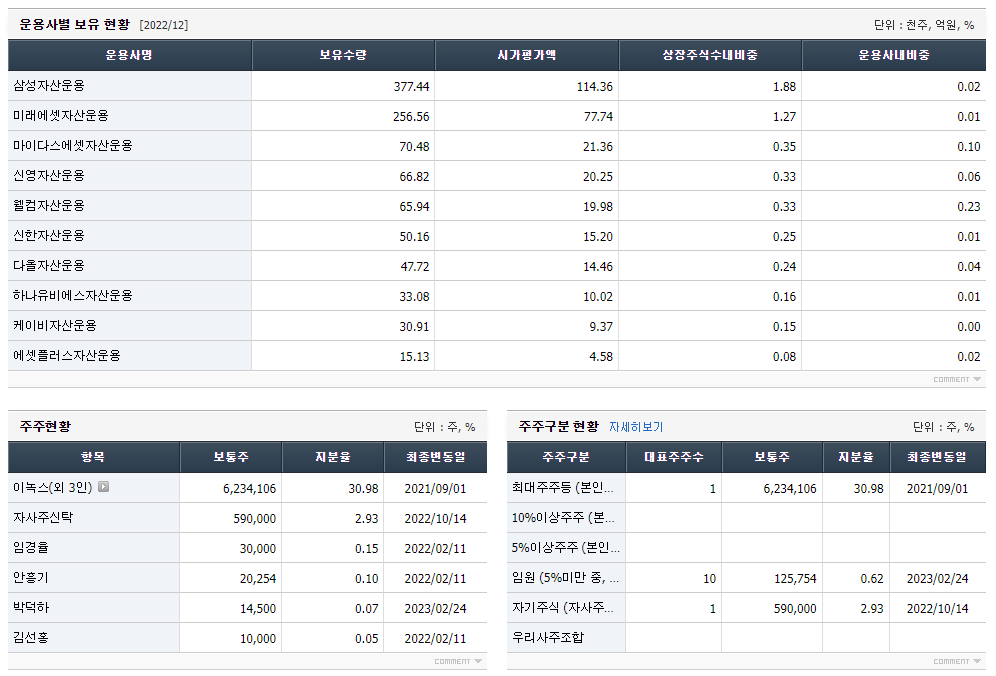
Task: Click the 보유수량 column header
Action: [x=343, y=55]
